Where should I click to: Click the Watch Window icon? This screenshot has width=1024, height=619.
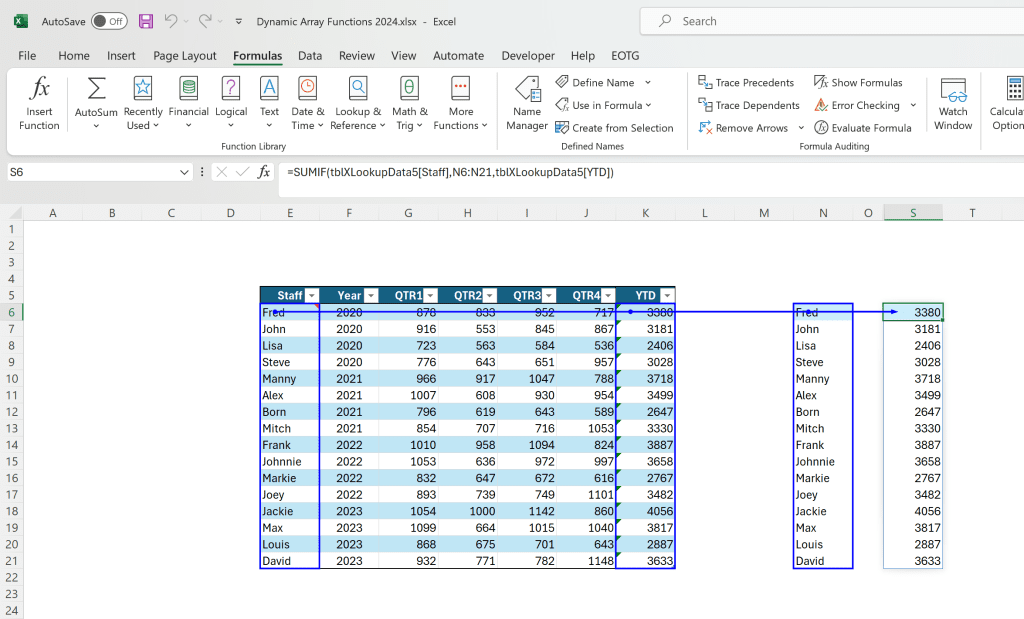[x=953, y=103]
